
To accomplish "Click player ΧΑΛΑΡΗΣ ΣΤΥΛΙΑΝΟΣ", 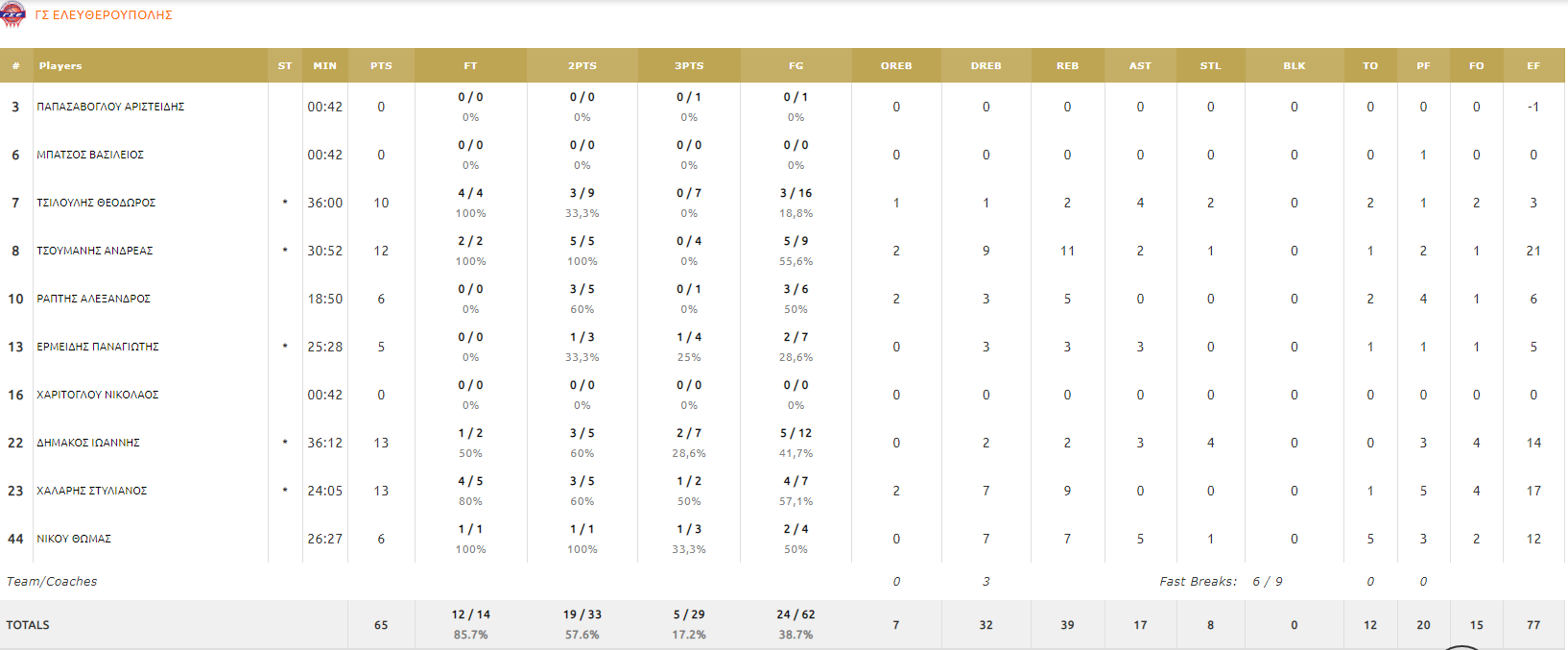I will [x=92, y=491].
